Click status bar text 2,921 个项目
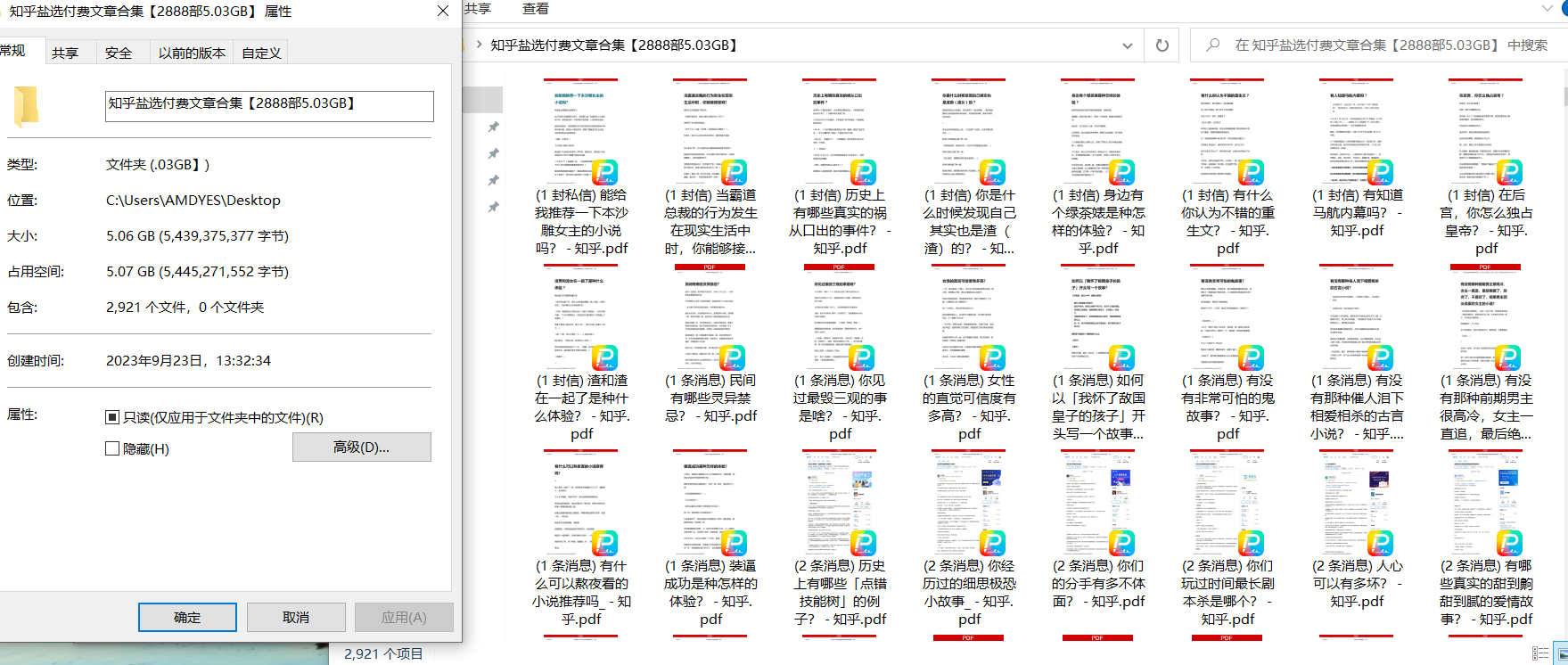1568x665 pixels. [383, 653]
